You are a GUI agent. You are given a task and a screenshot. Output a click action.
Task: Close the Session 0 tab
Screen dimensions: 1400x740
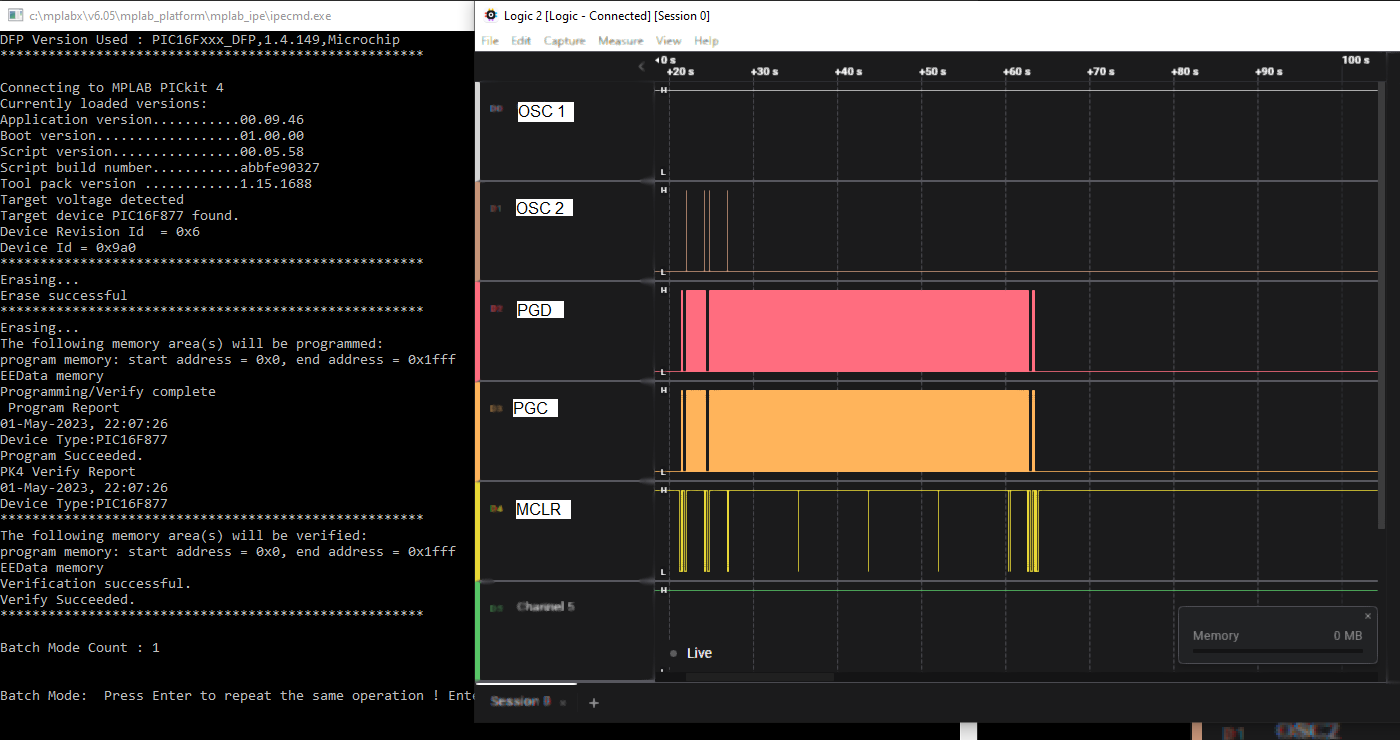562,703
